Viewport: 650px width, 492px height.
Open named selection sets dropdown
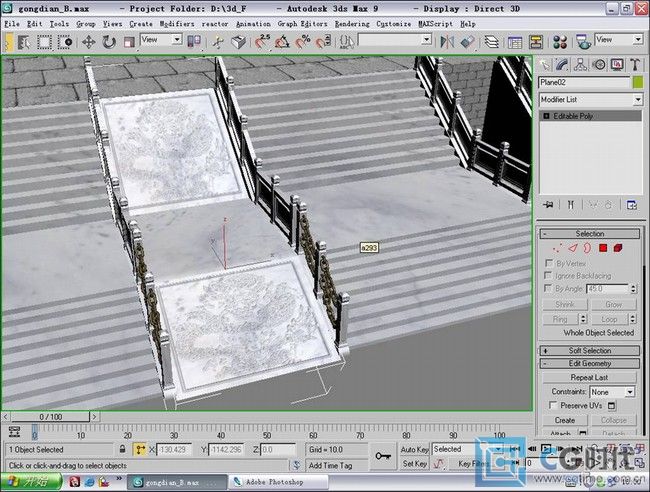[395, 40]
